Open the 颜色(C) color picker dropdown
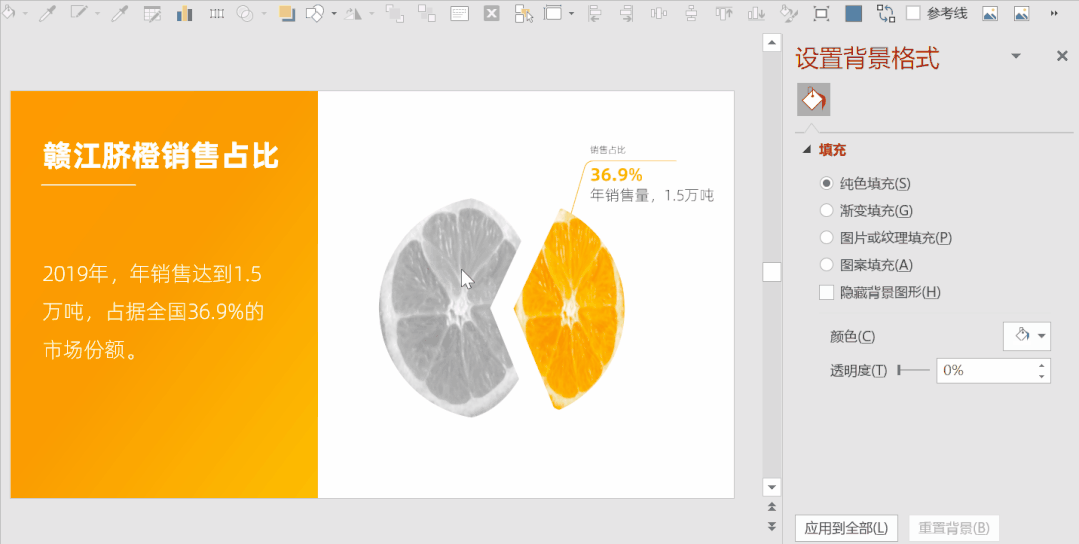This screenshot has height=544, width=1079. coord(1027,336)
